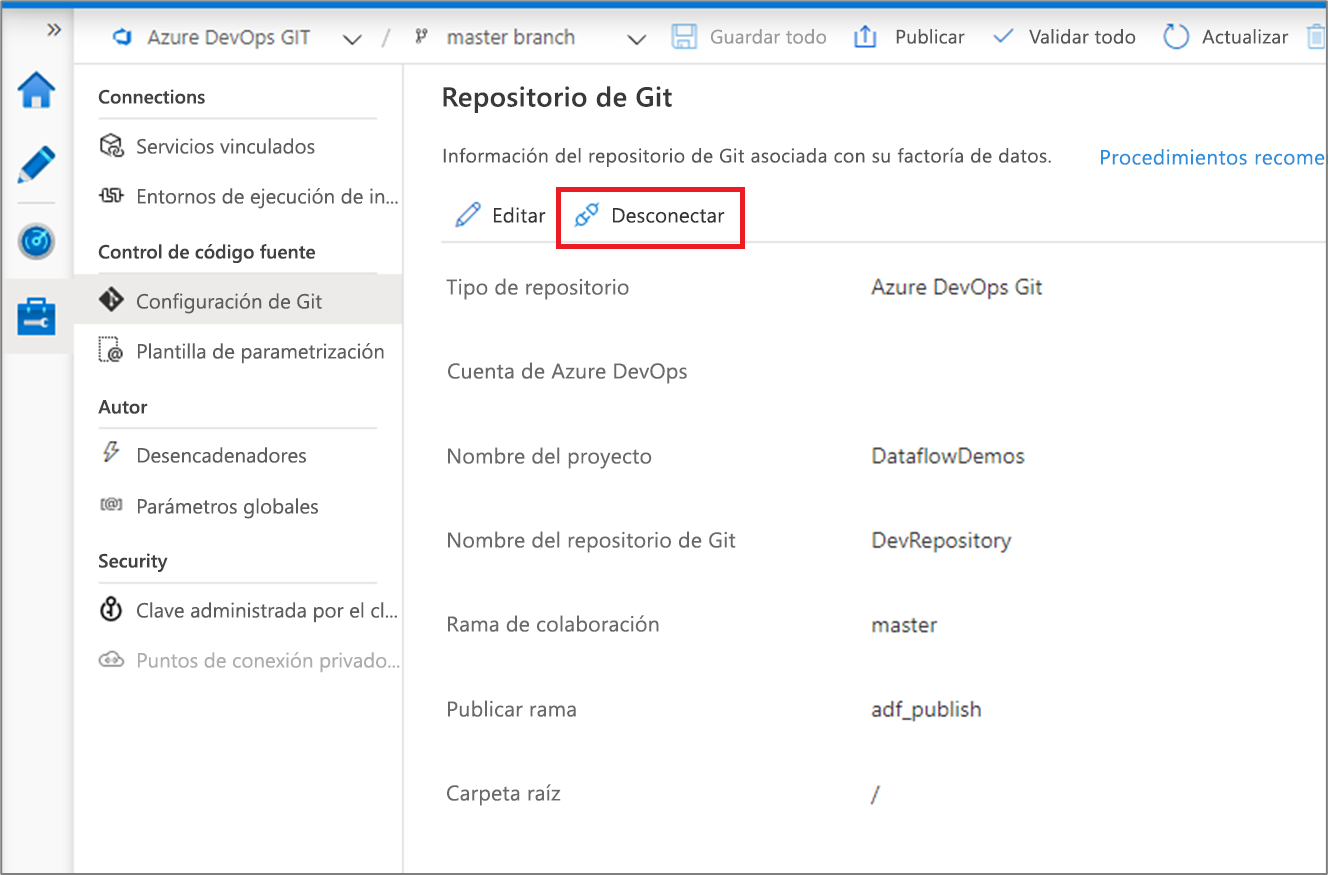The width and height of the screenshot is (1328, 875).
Task: Click the Editar button
Action: [500, 215]
